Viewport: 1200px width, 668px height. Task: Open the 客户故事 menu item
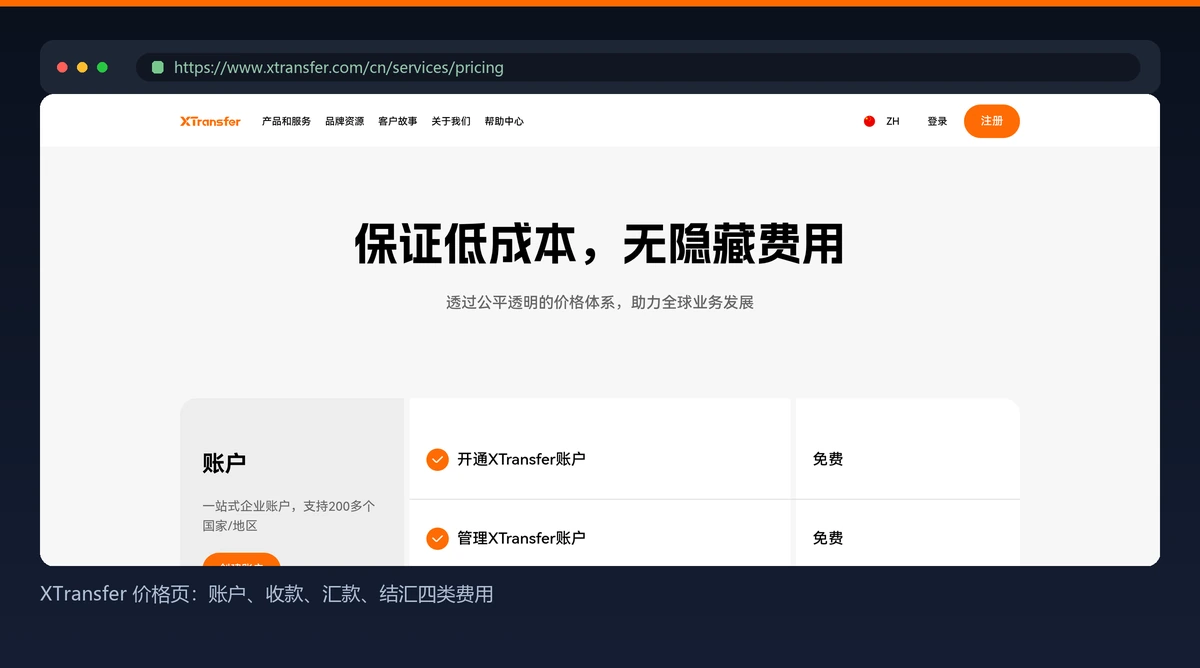[398, 121]
